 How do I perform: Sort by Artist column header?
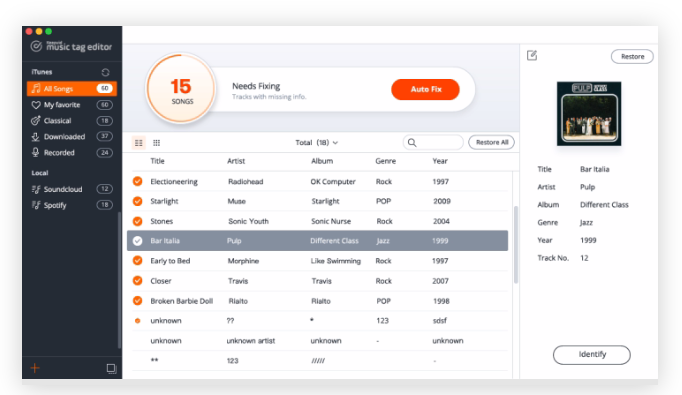[x=236, y=161]
